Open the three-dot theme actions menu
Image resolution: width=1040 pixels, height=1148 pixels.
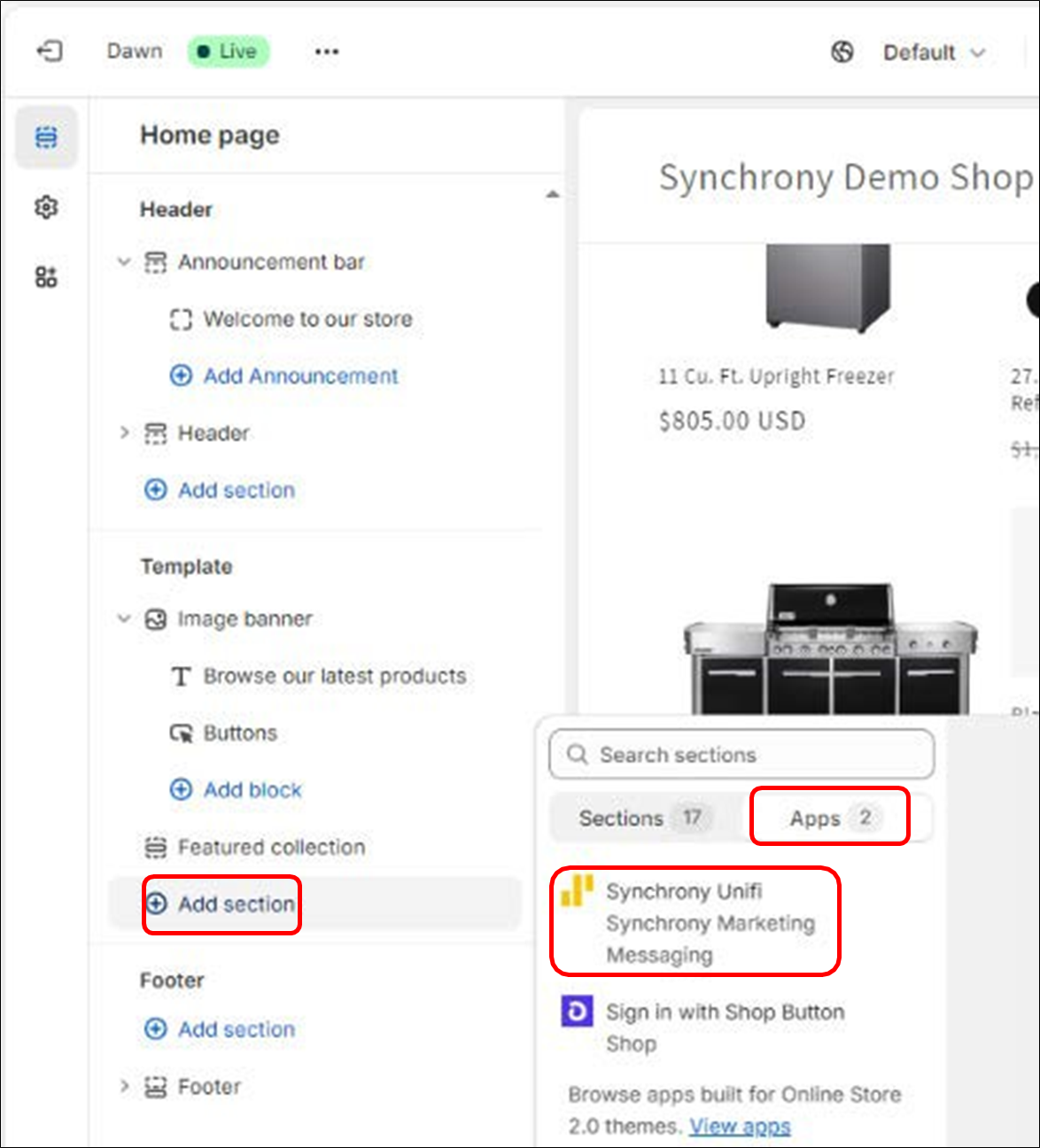327,51
